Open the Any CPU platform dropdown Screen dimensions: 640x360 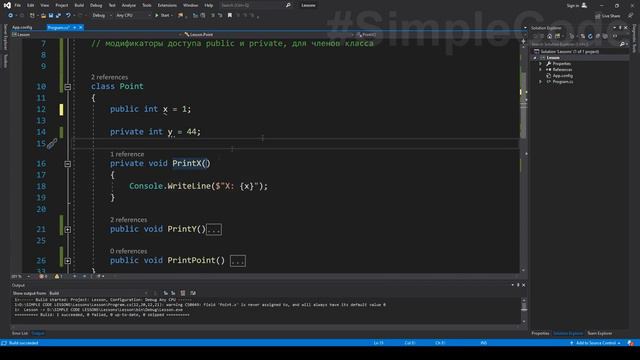coord(133,16)
